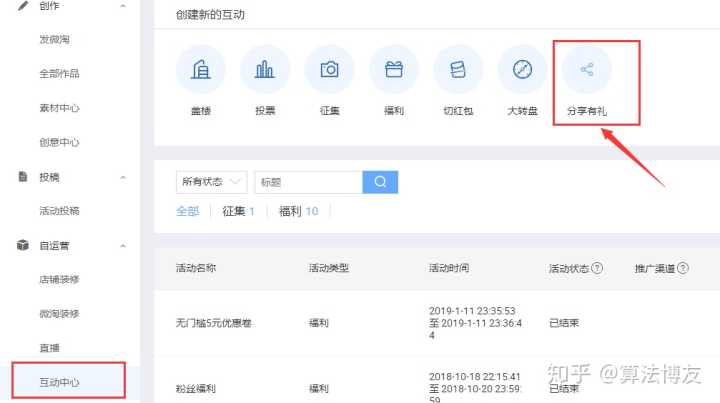720x403 pixels.
Task: Click 福利 type cell in 无门槛5元优惠卷 row
Action: [x=319, y=323]
